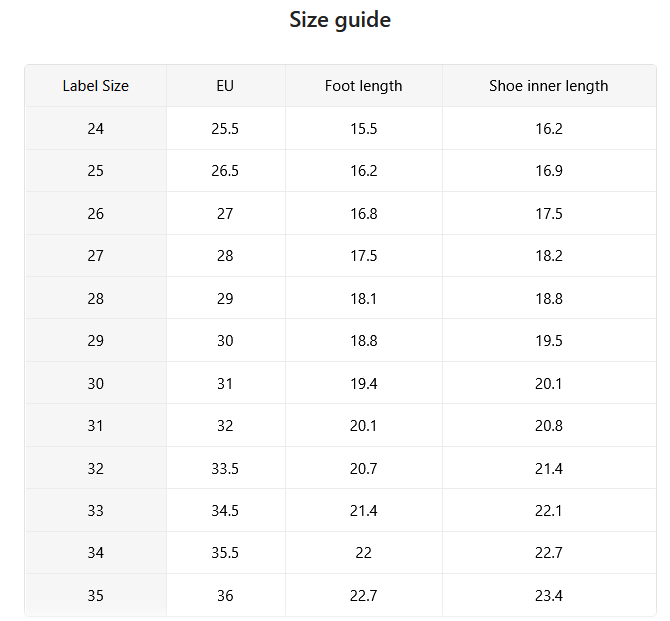Click the Shoe inner length header
Viewport: 670px width, 621px height.
pos(549,86)
